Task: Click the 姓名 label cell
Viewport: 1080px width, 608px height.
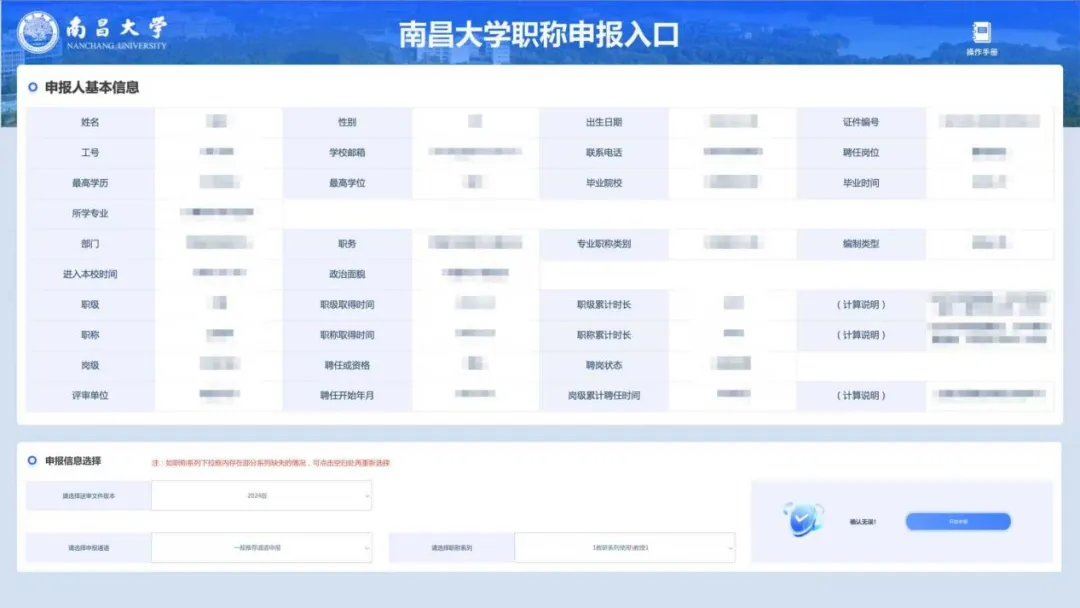Action: pyautogui.click(x=90, y=123)
